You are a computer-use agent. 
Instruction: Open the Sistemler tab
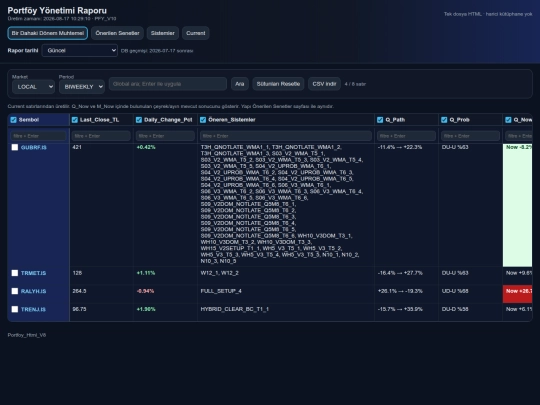(x=163, y=33)
